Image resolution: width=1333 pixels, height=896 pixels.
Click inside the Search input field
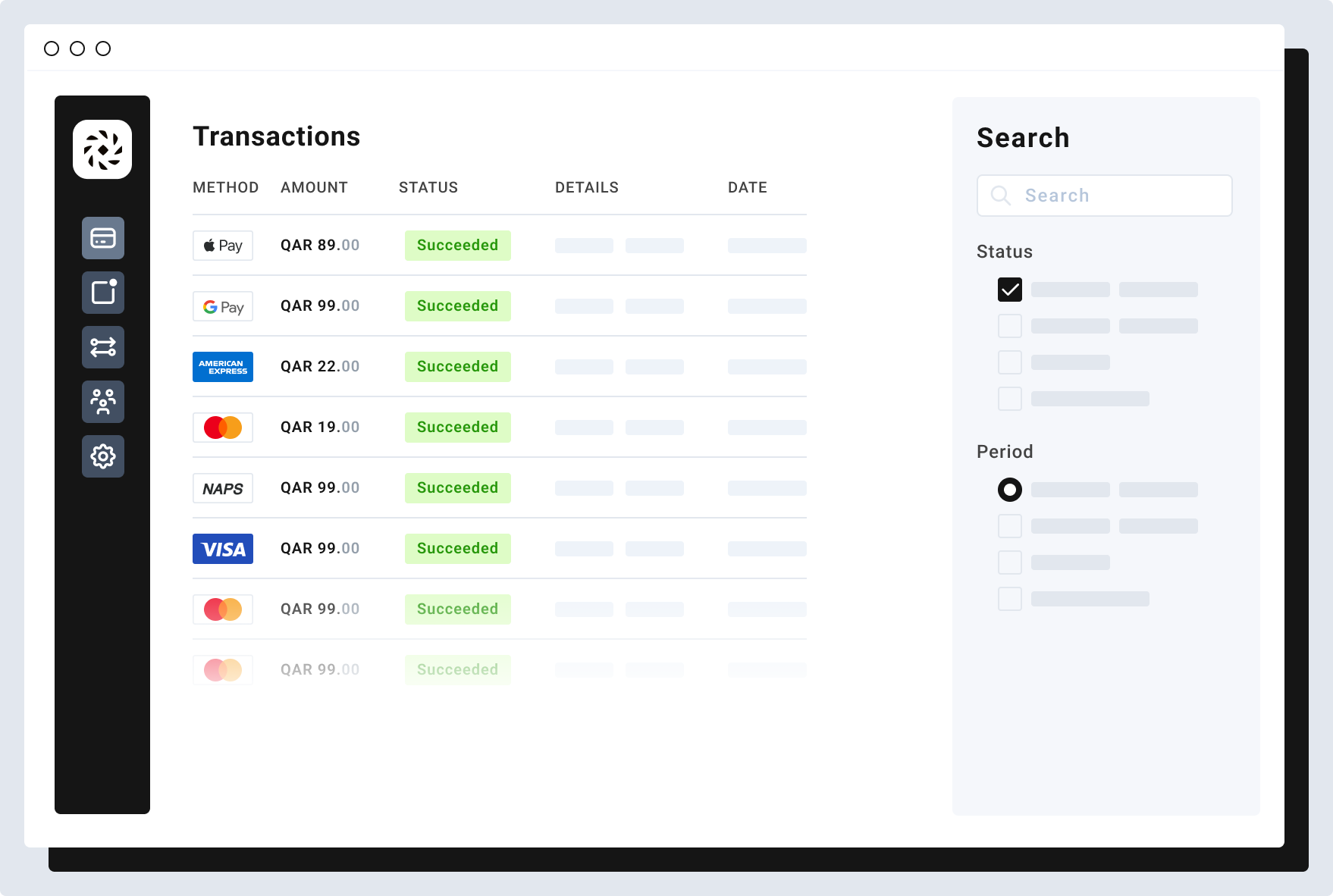pos(1104,195)
